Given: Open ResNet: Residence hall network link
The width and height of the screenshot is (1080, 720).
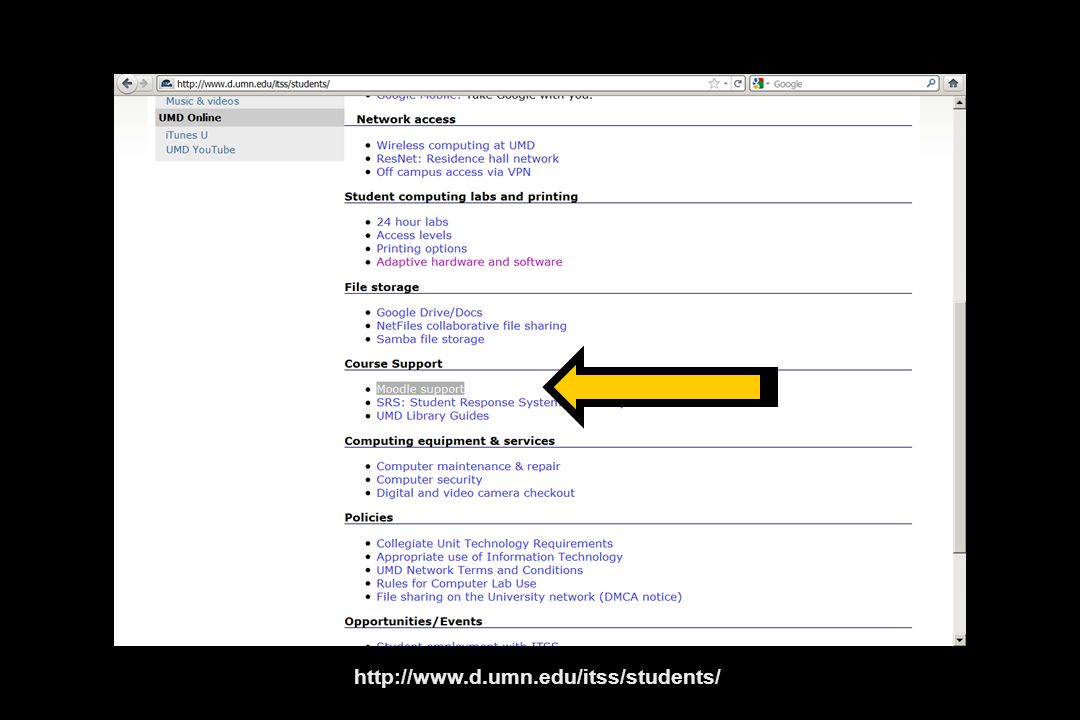Looking at the screenshot, I should tap(467, 158).
